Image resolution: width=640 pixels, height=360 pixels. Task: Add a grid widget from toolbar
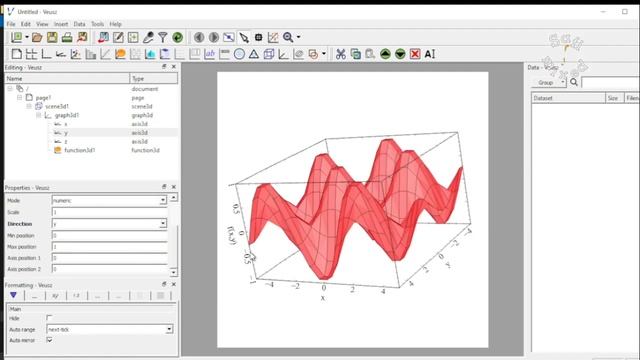(31, 54)
